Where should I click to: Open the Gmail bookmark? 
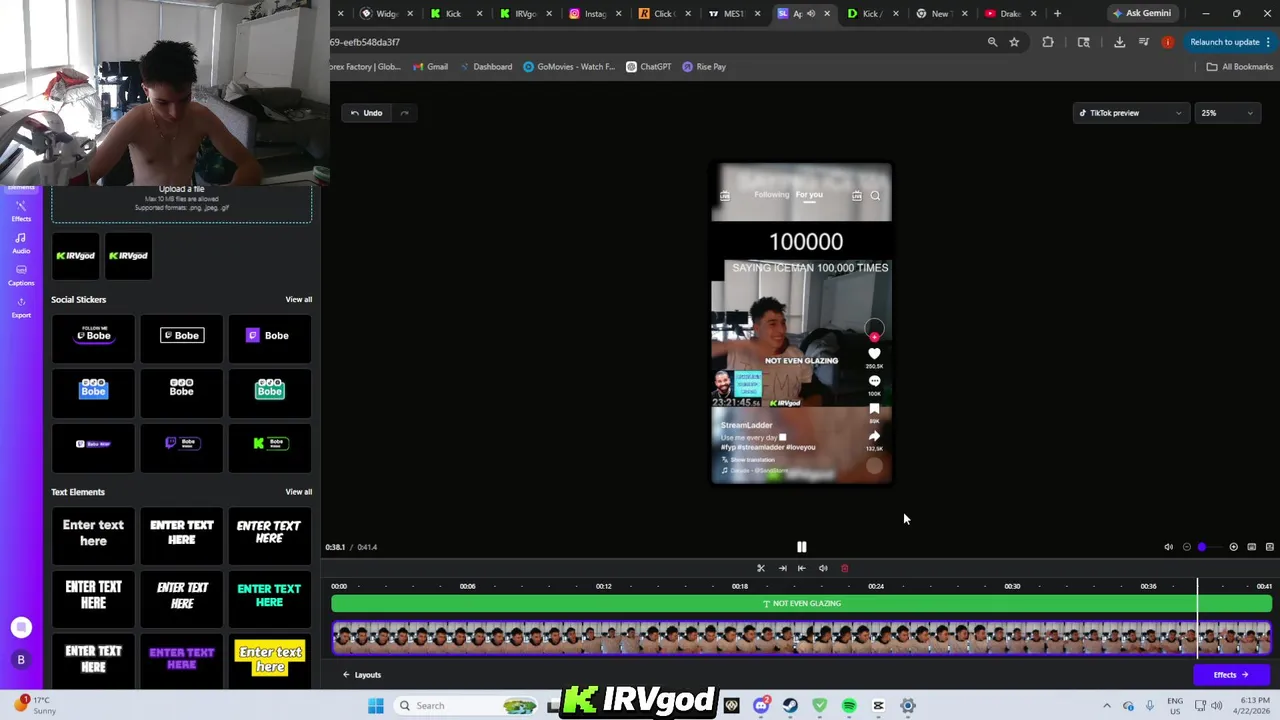[430, 67]
